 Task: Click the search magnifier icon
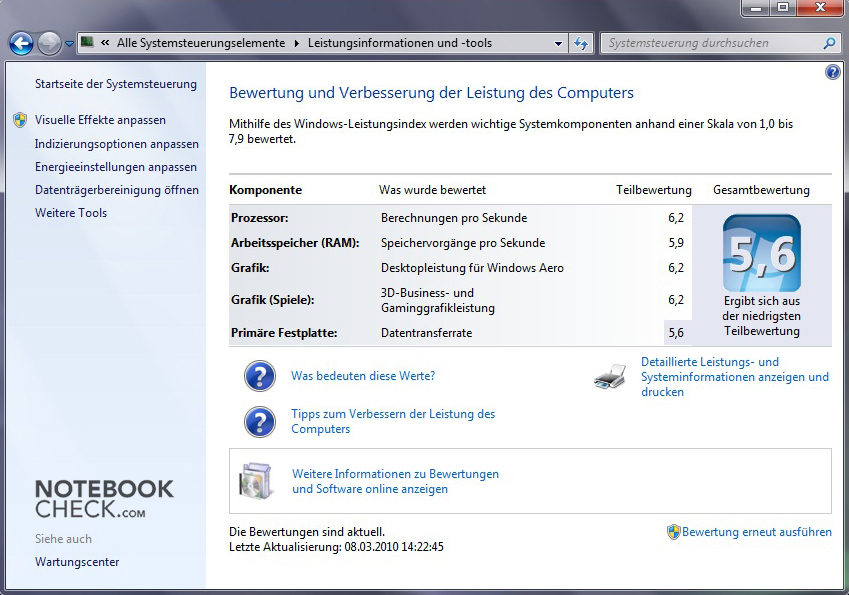tap(829, 43)
